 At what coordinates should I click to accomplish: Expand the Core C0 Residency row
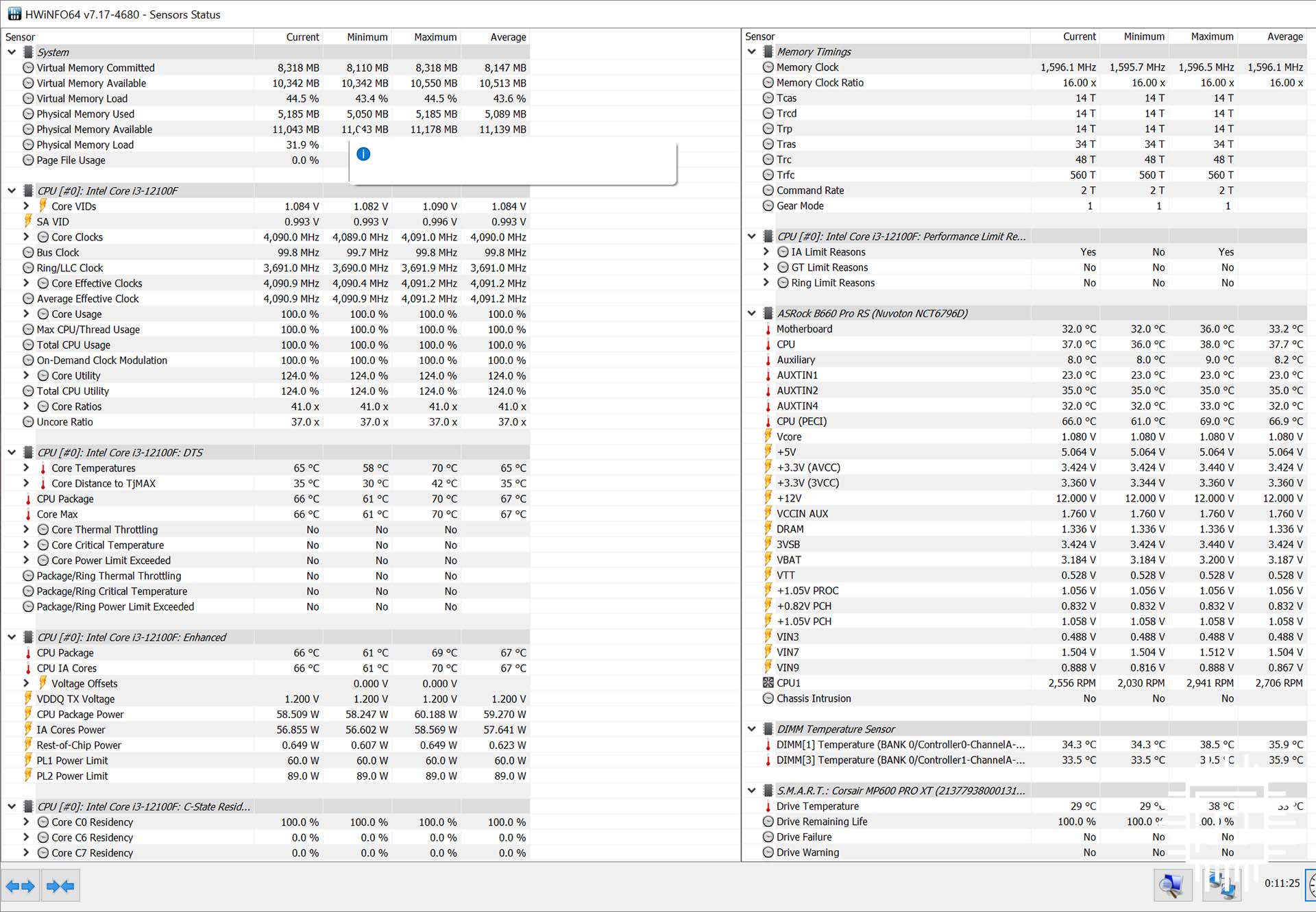(27, 822)
